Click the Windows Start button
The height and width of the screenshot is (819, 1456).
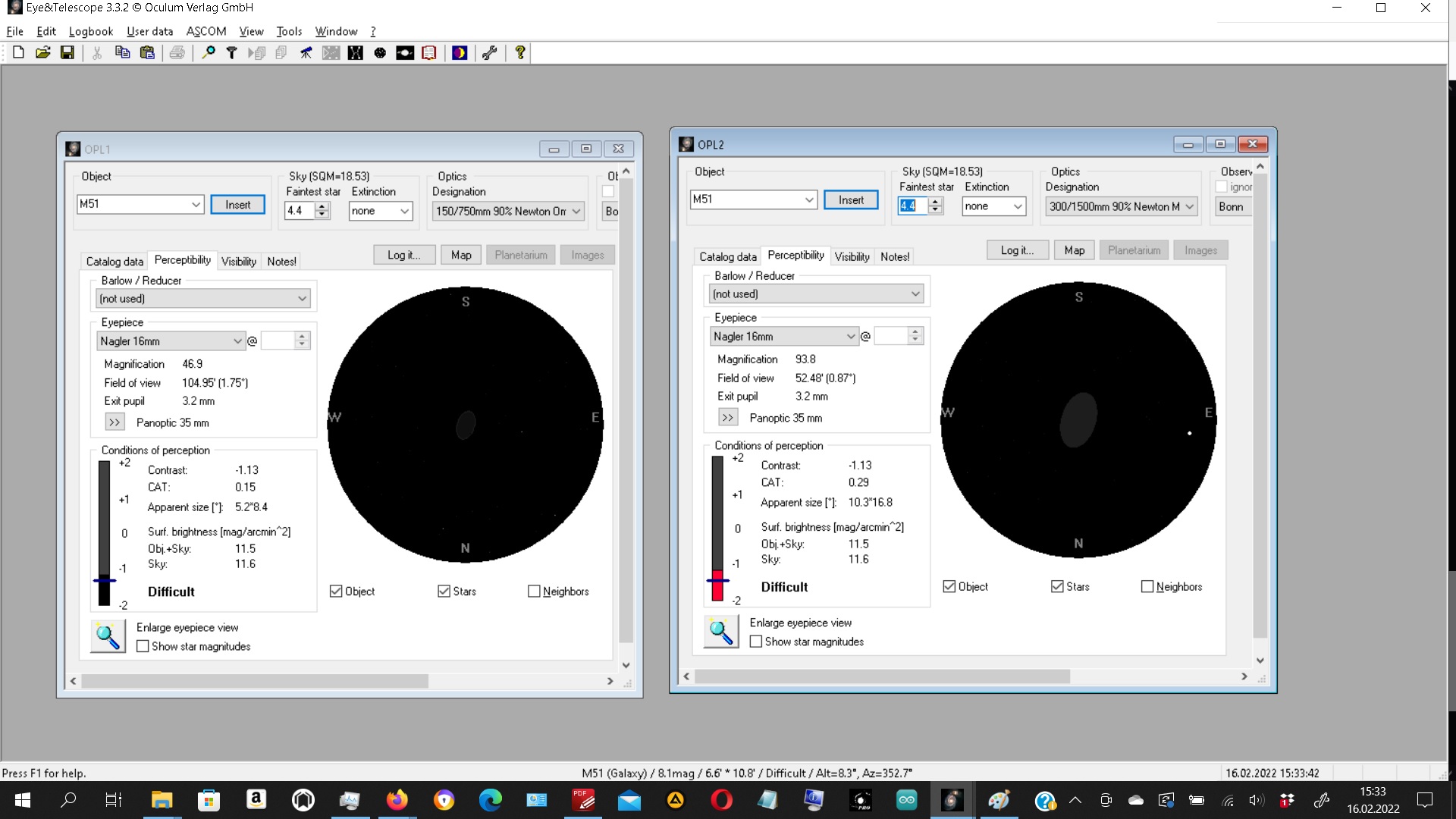pyautogui.click(x=22, y=800)
